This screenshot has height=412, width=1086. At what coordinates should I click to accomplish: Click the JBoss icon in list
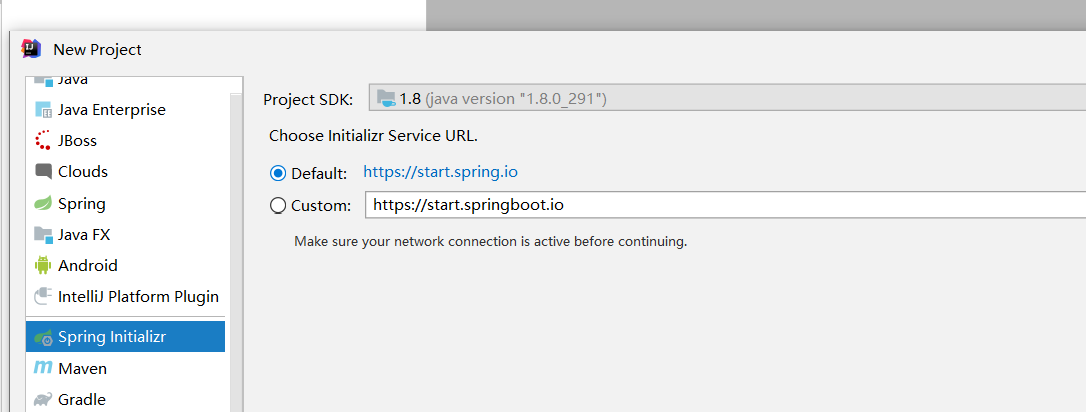click(x=43, y=141)
